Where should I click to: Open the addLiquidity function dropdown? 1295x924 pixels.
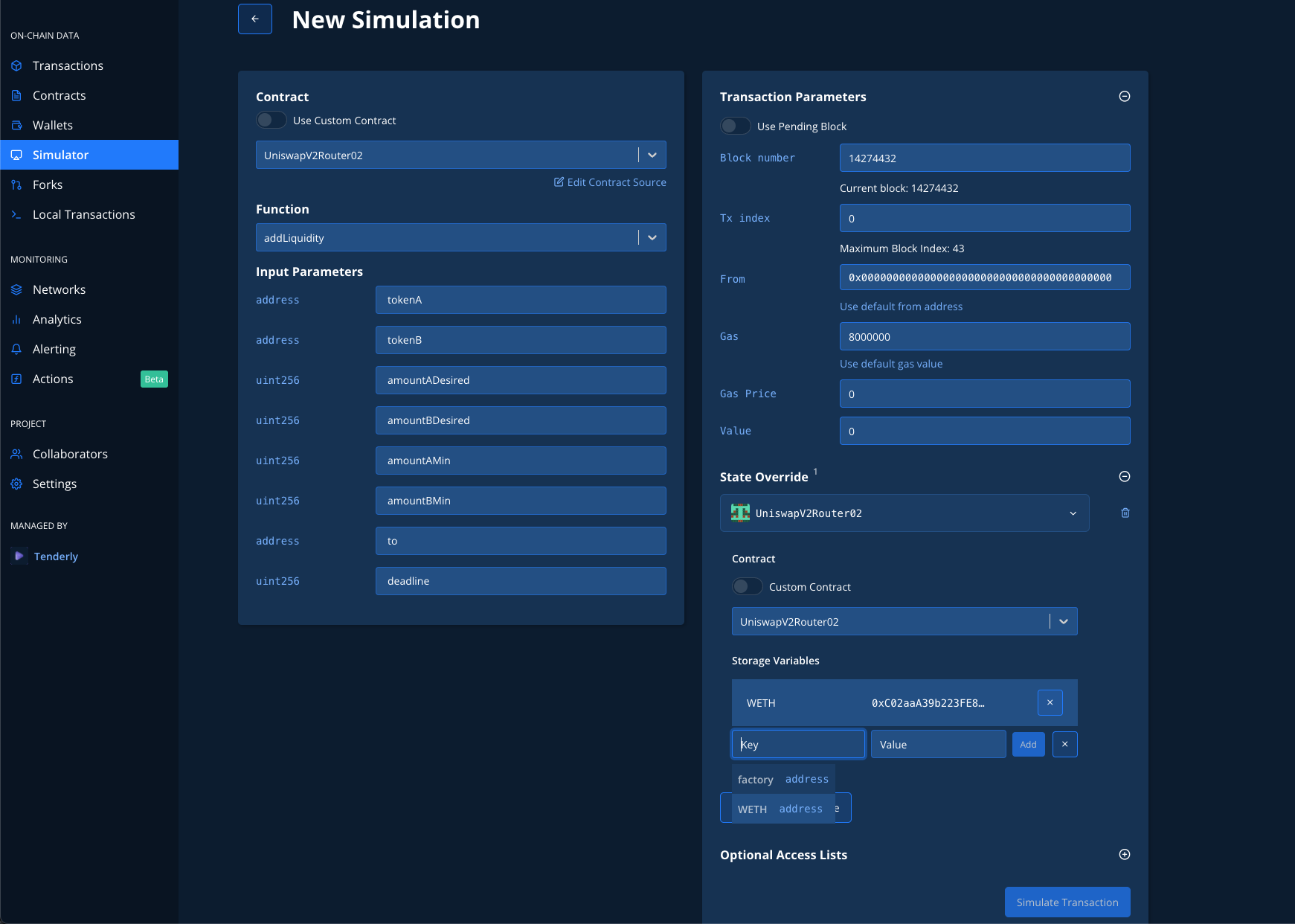click(x=461, y=237)
